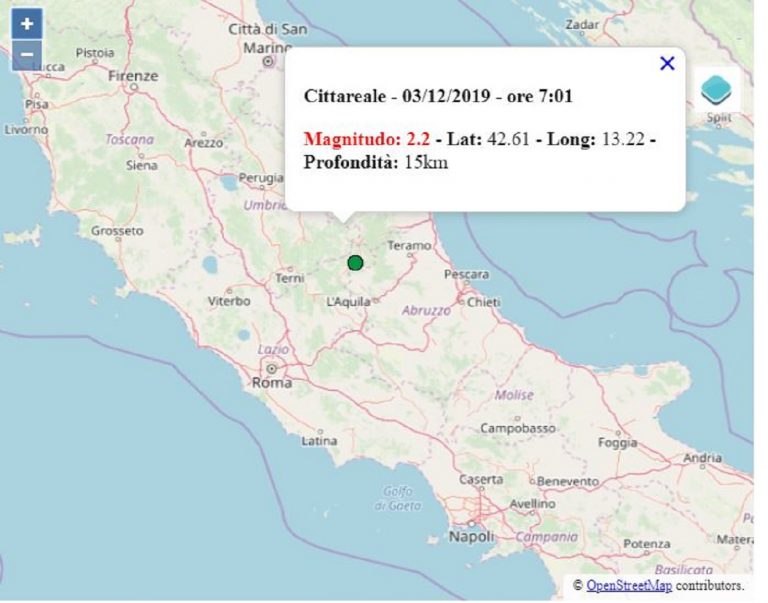Click the Profondità 15km popup text
Image resolution: width=768 pixels, height=603 pixels.
click(x=376, y=162)
